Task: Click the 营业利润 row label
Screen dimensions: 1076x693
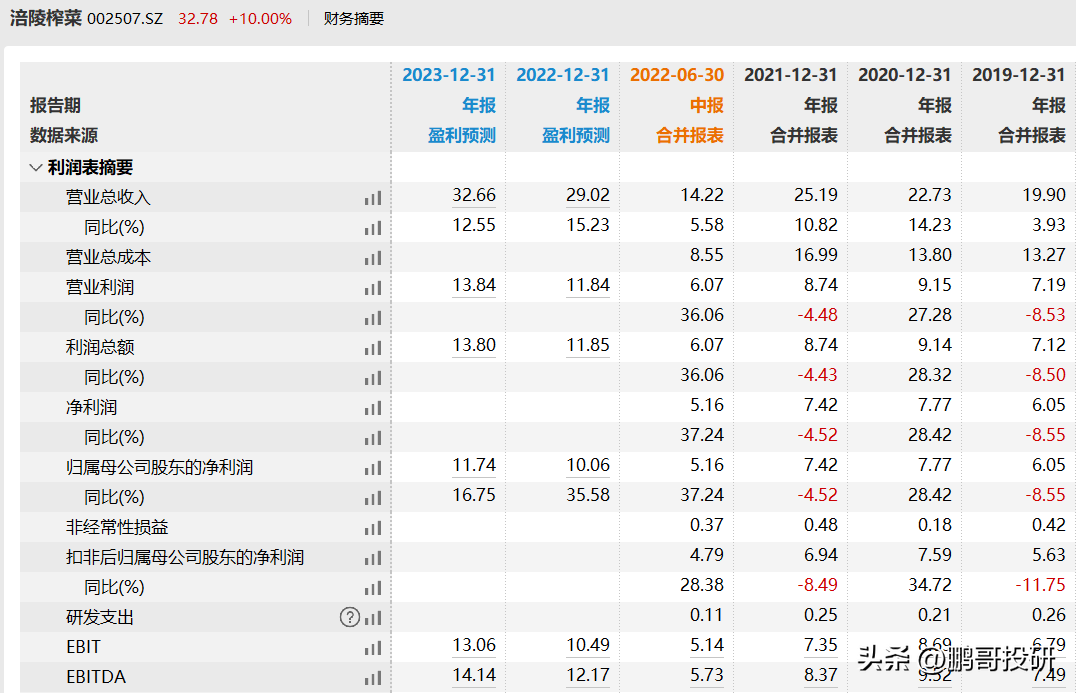Action: [x=100, y=287]
